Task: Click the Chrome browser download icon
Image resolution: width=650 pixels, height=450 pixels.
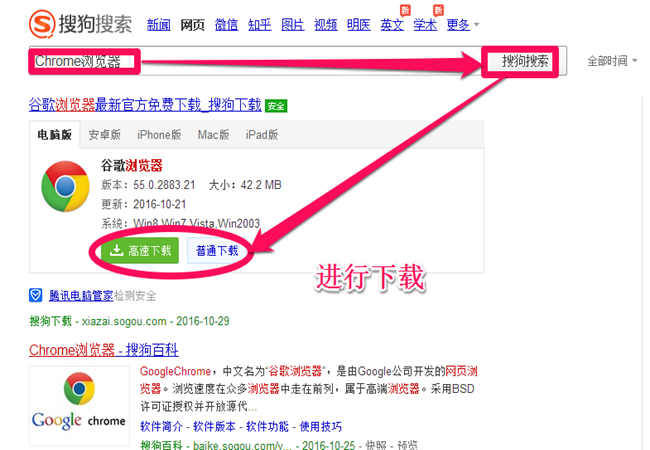Action: [x=65, y=186]
